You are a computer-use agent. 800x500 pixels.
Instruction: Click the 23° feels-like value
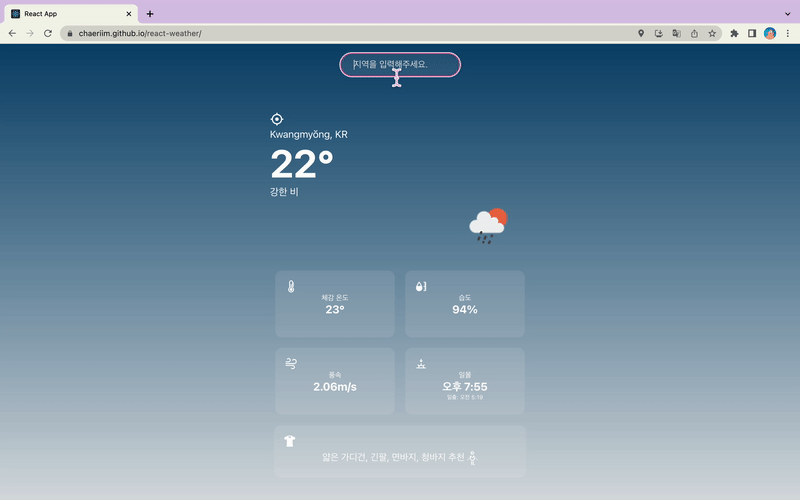335,310
